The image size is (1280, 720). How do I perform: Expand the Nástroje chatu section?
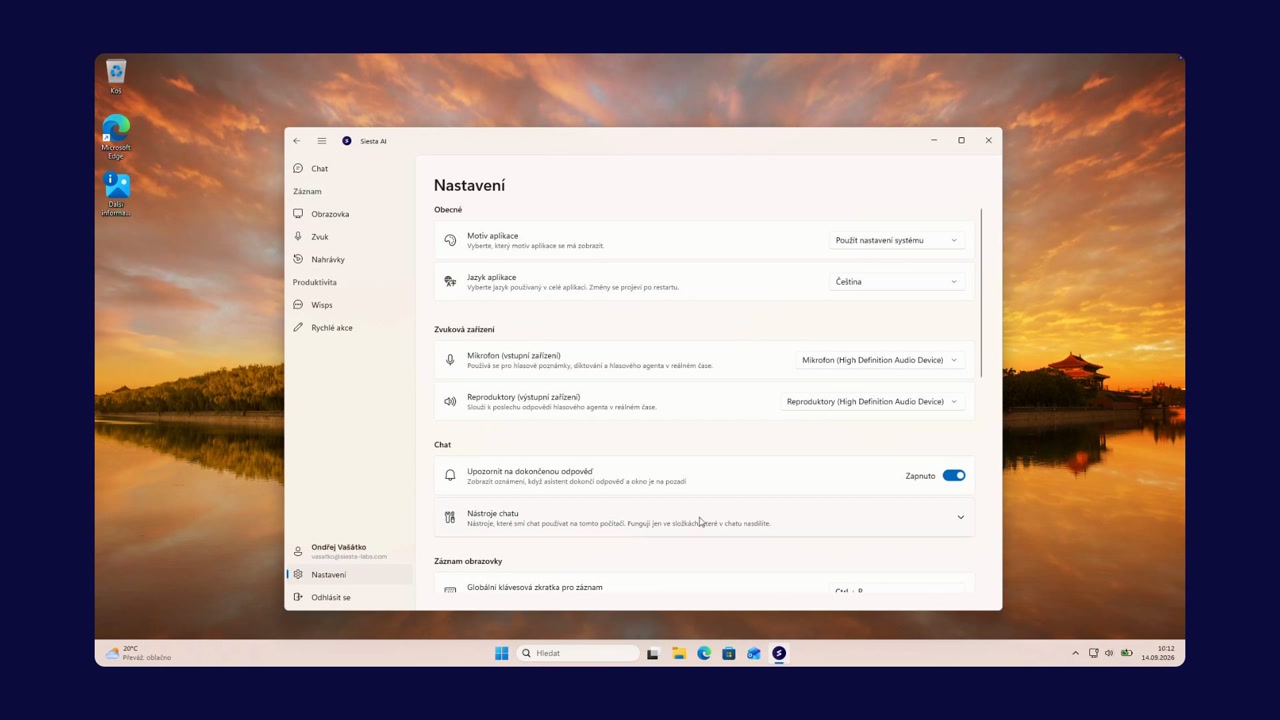705,518
